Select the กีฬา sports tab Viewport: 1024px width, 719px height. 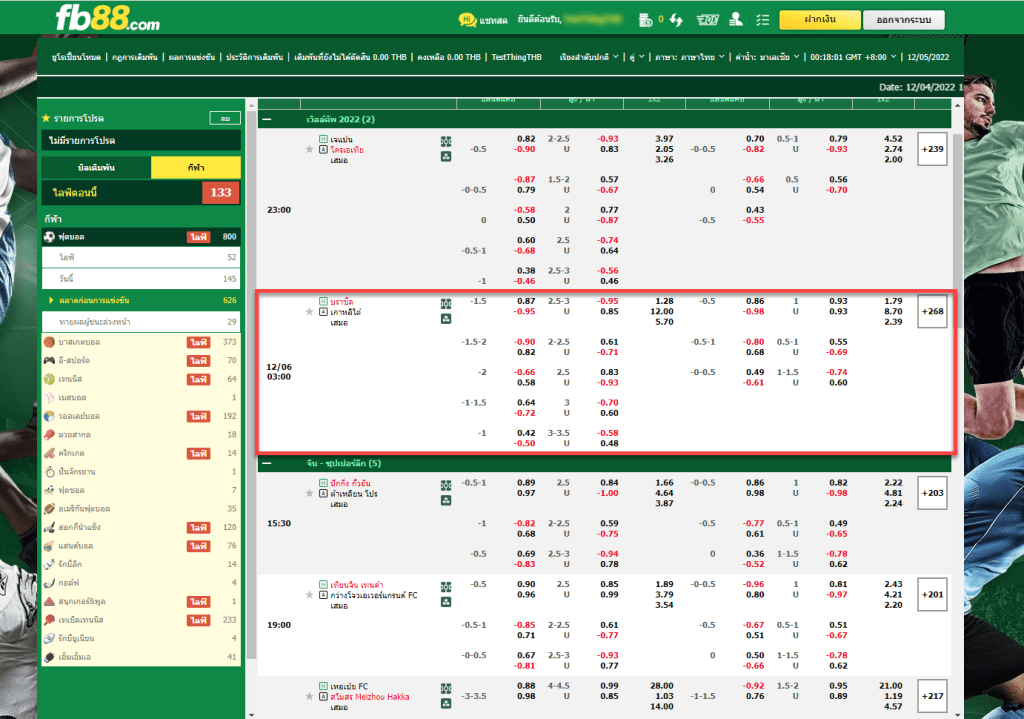point(195,168)
